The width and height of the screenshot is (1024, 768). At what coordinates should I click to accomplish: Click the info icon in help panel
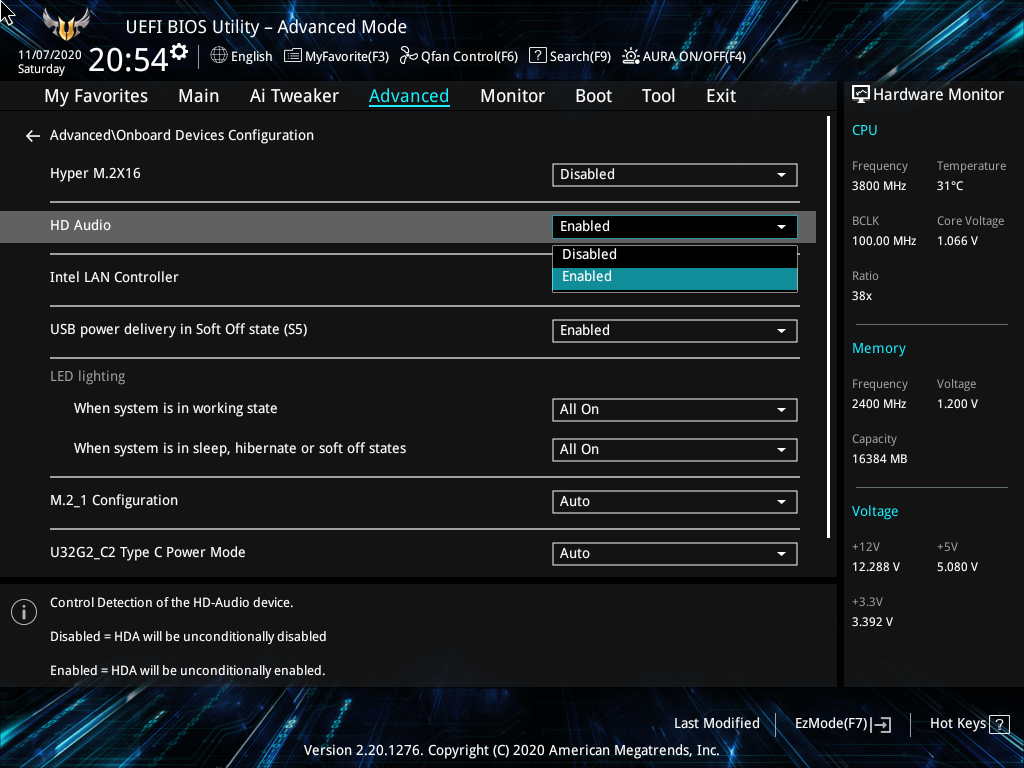point(24,612)
